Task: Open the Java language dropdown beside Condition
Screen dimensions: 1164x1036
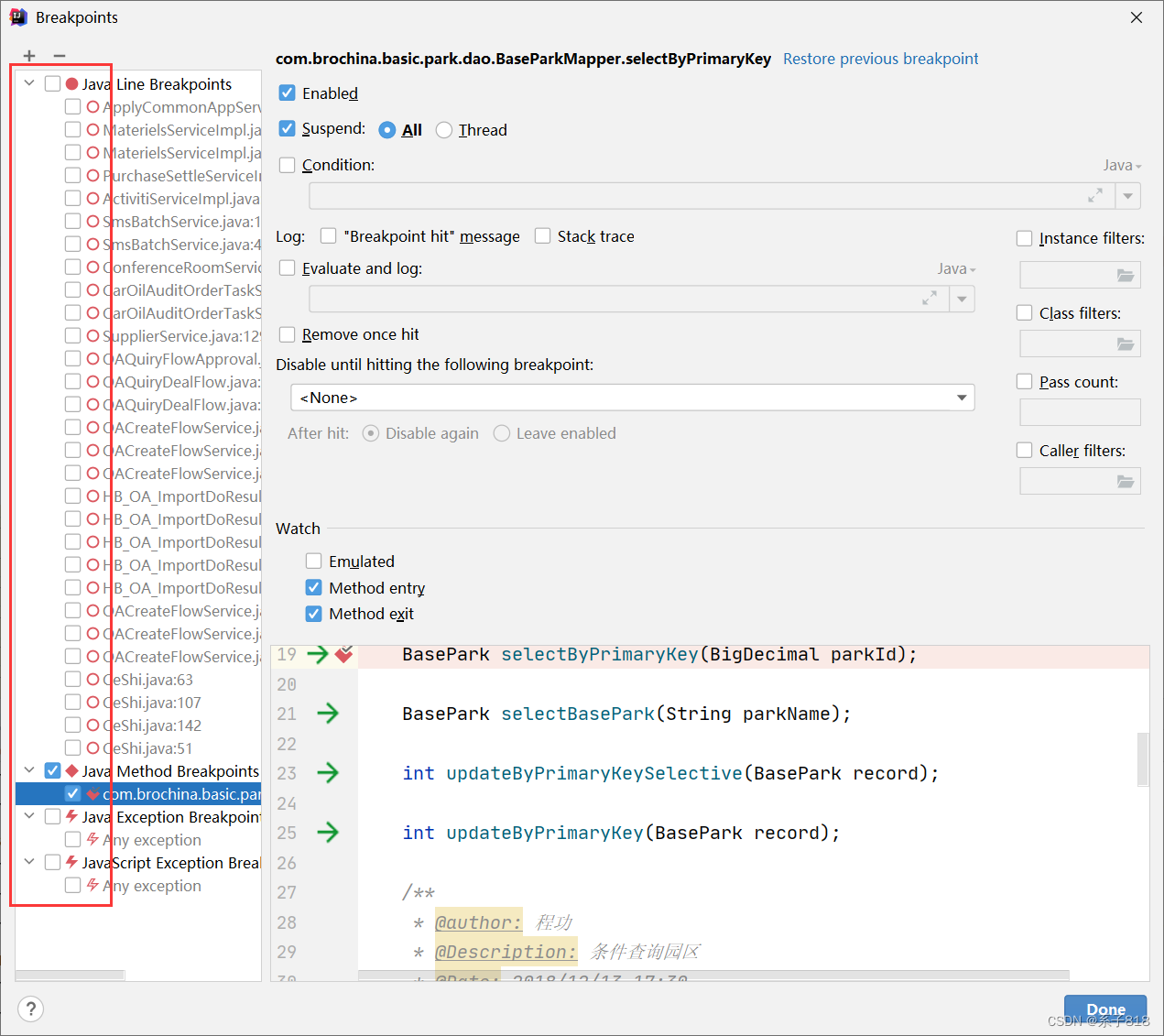Action: pos(1121,165)
